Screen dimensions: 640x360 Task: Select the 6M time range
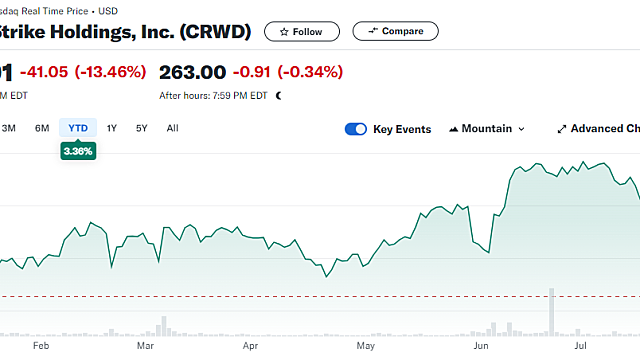42,128
